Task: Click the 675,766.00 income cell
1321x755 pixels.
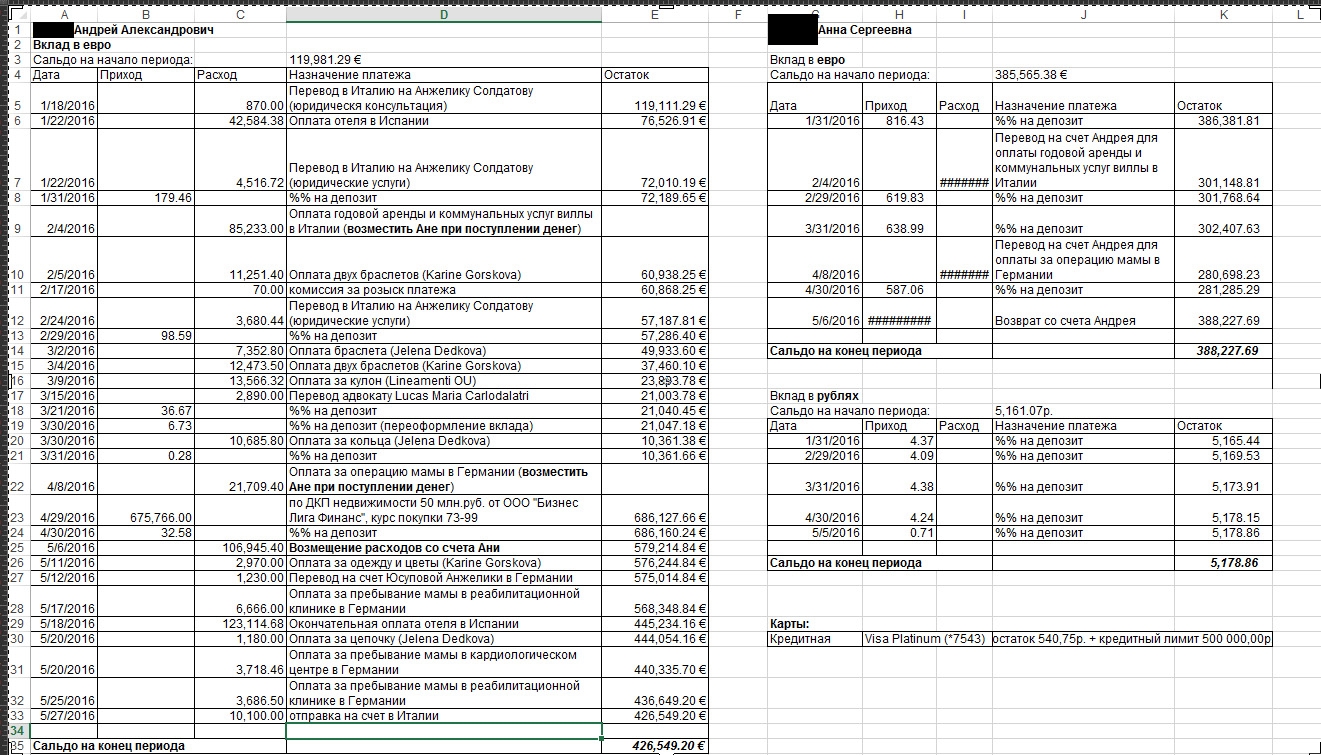Action: pyautogui.click(x=146, y=518)
